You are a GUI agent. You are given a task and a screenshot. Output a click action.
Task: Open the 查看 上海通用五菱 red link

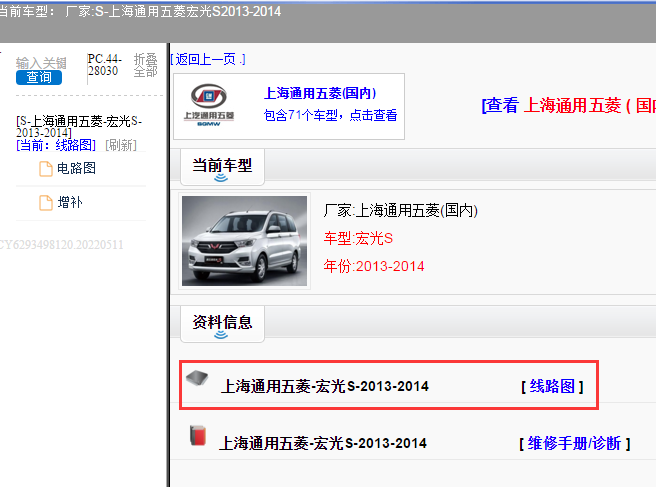pos(568,105)
